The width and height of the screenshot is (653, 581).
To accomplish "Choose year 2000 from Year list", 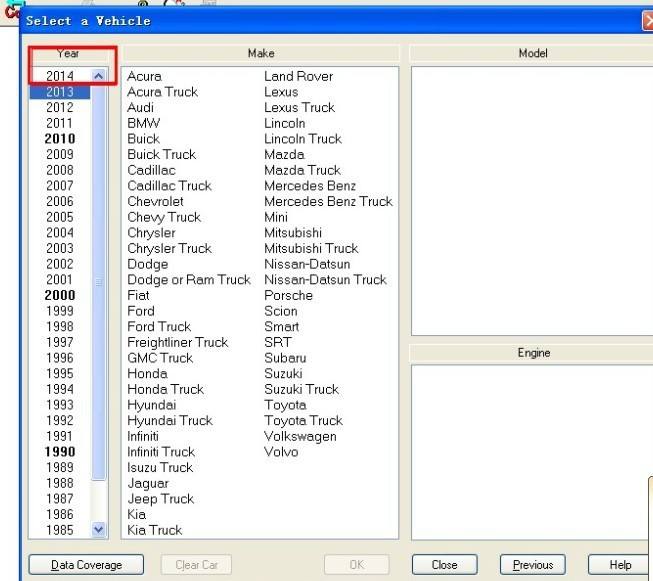I will pyautogui.click(x=60, y=295).
